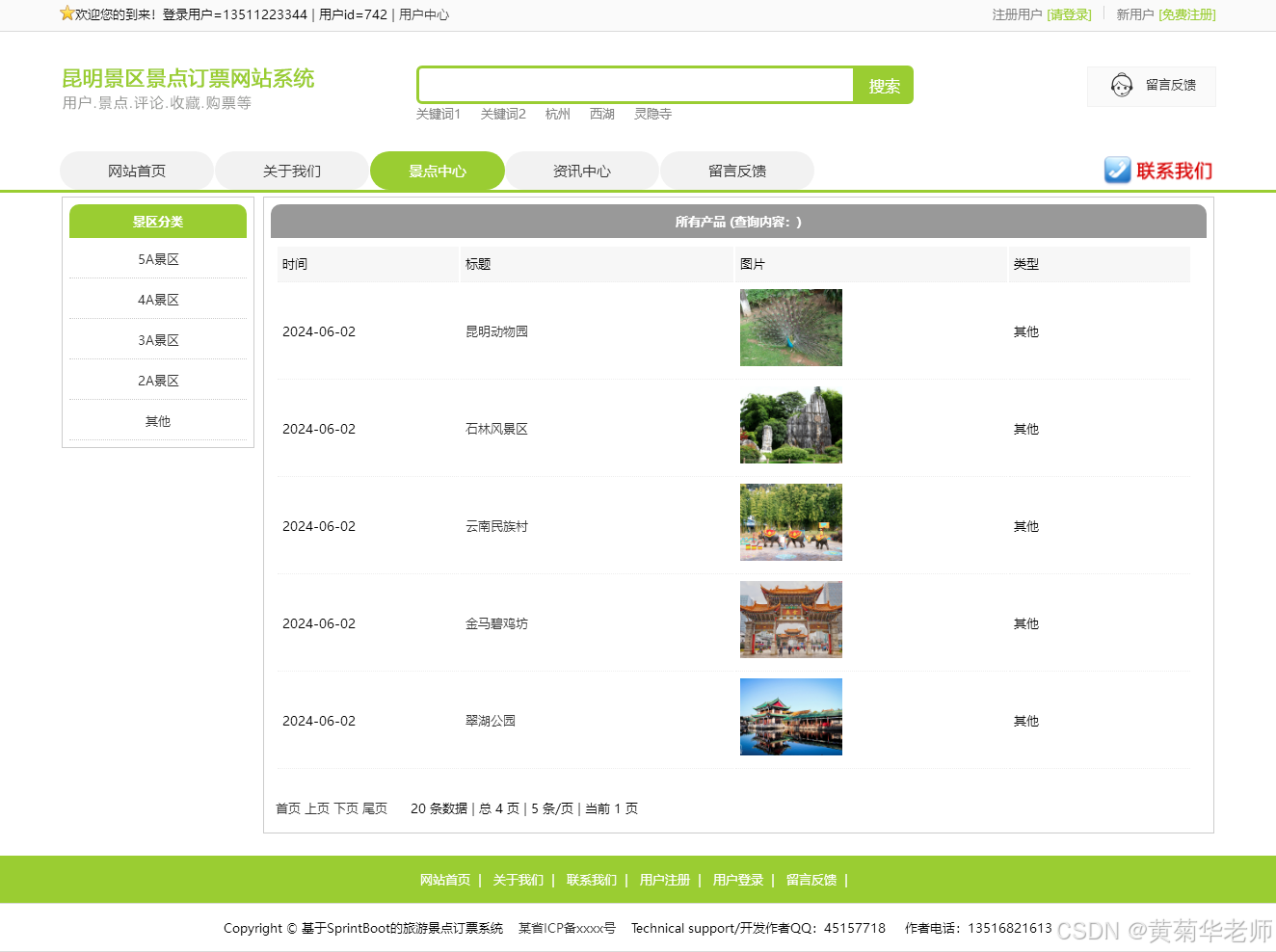The image size is (1276, 952).
Task: Click the search input field
Action: pyautogui.click(x=634, y=85)
